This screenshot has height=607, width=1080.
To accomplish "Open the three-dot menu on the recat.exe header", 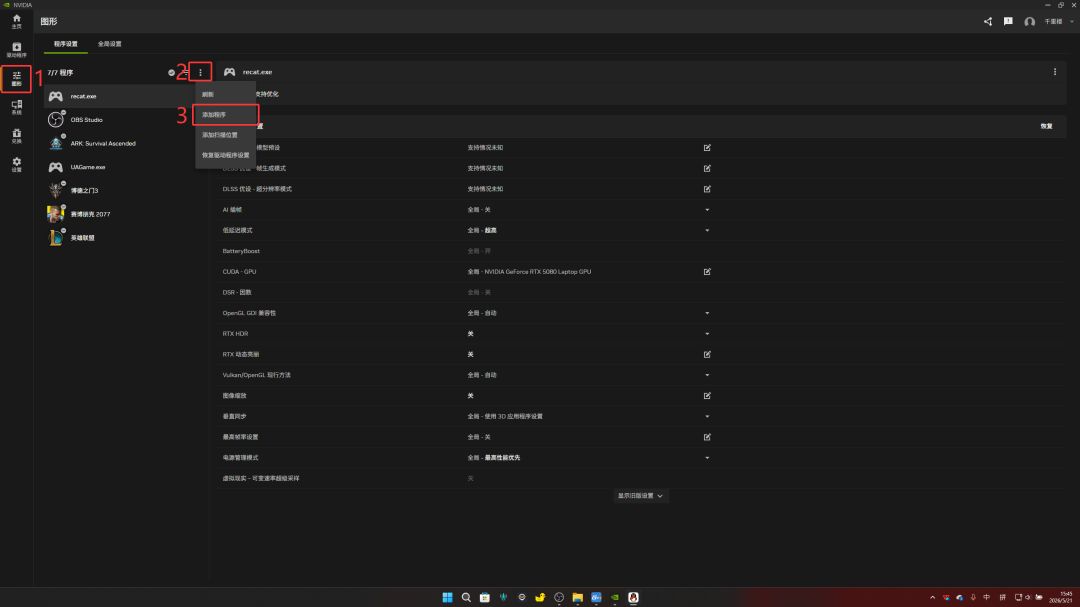I will (x=1055, y=72).
